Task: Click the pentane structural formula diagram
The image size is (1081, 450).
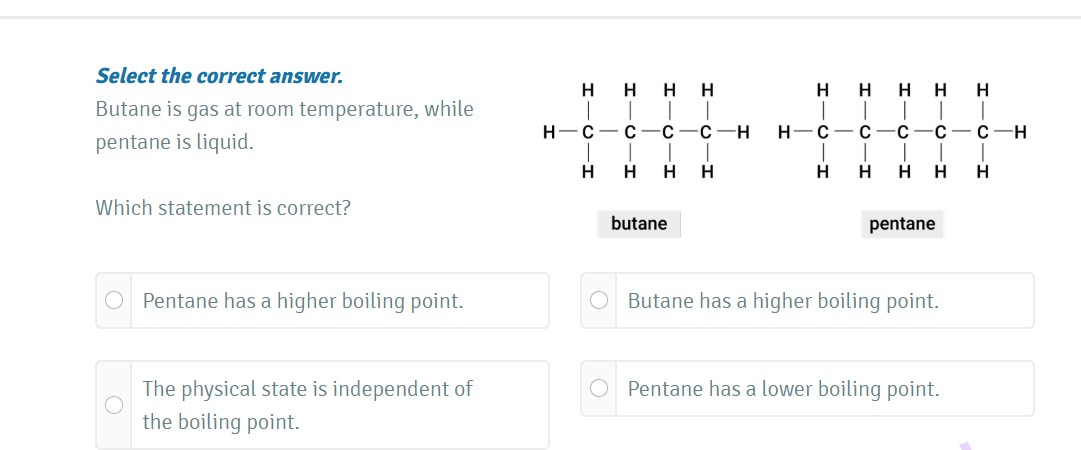Action: (902, 131)
